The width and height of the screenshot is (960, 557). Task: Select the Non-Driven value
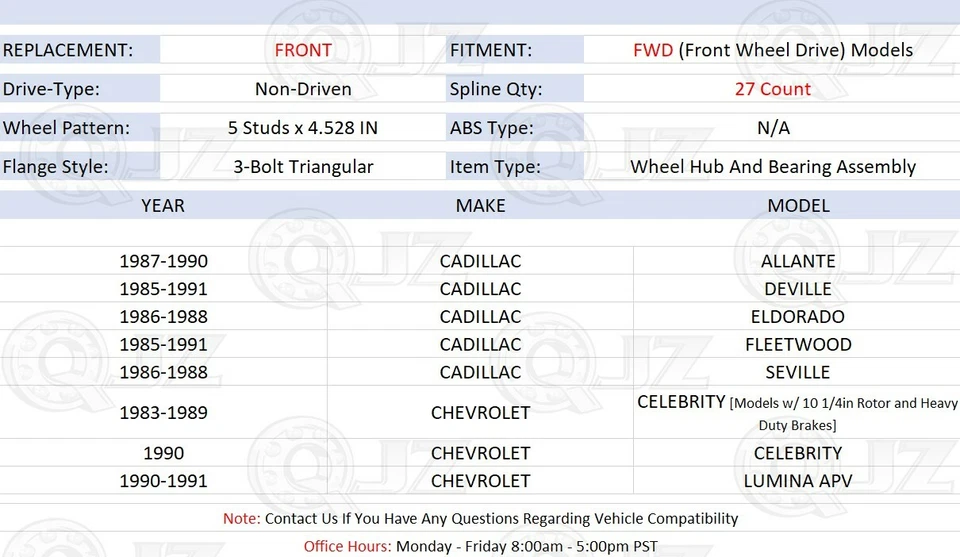point(303,89)
